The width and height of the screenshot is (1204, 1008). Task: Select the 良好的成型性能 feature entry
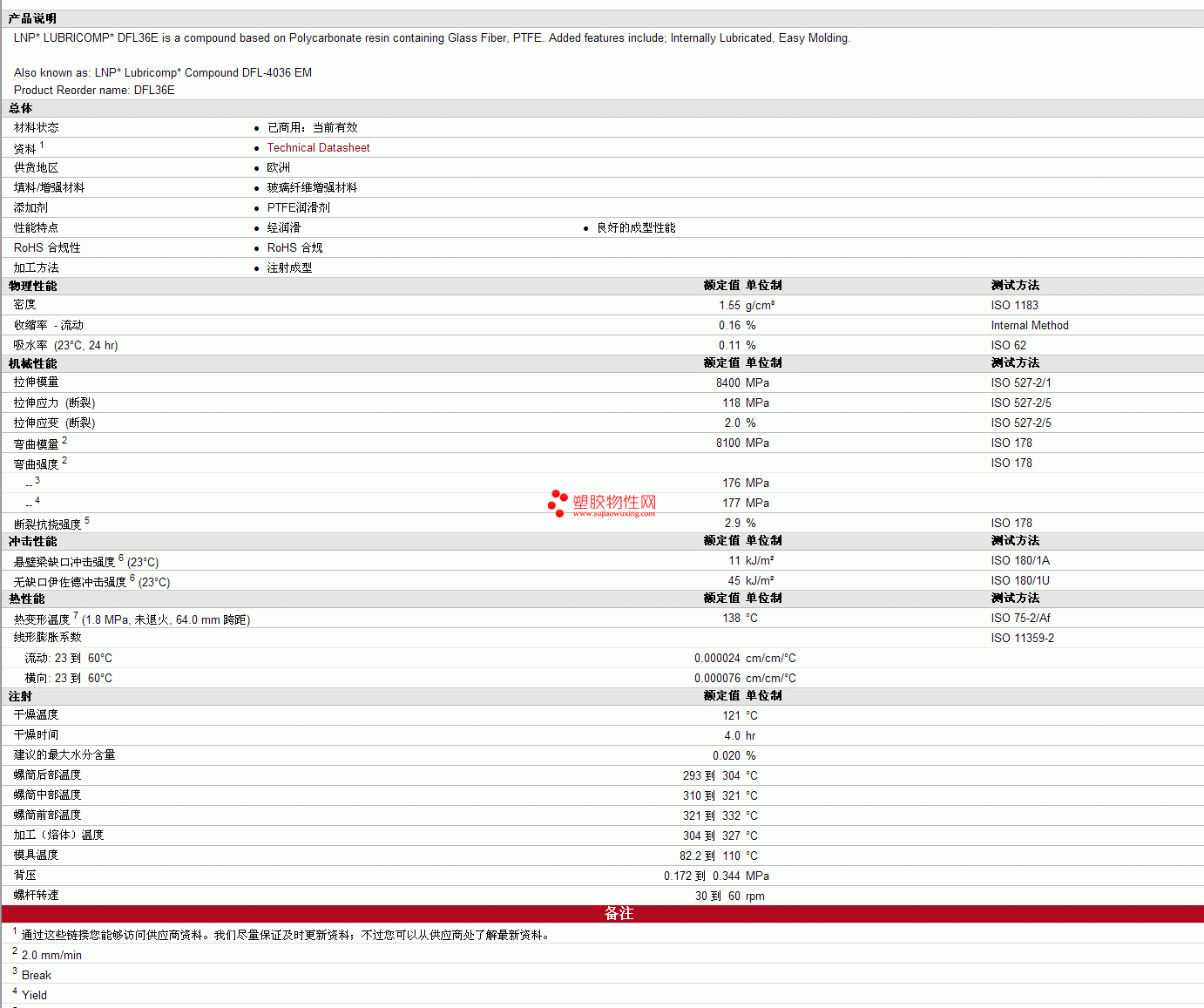(636, 228)
